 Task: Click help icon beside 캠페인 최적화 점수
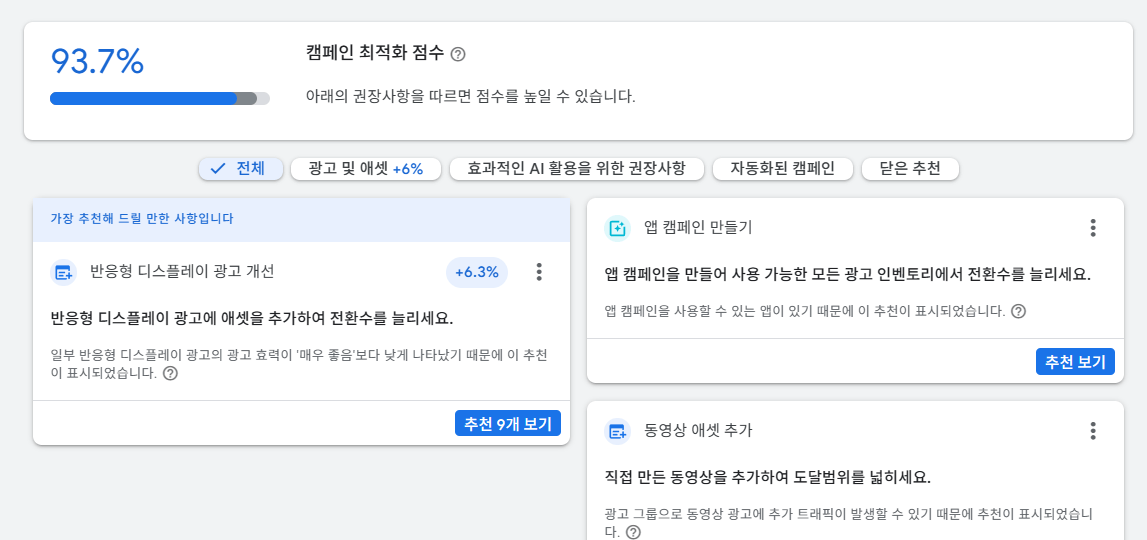click(458, 54)
